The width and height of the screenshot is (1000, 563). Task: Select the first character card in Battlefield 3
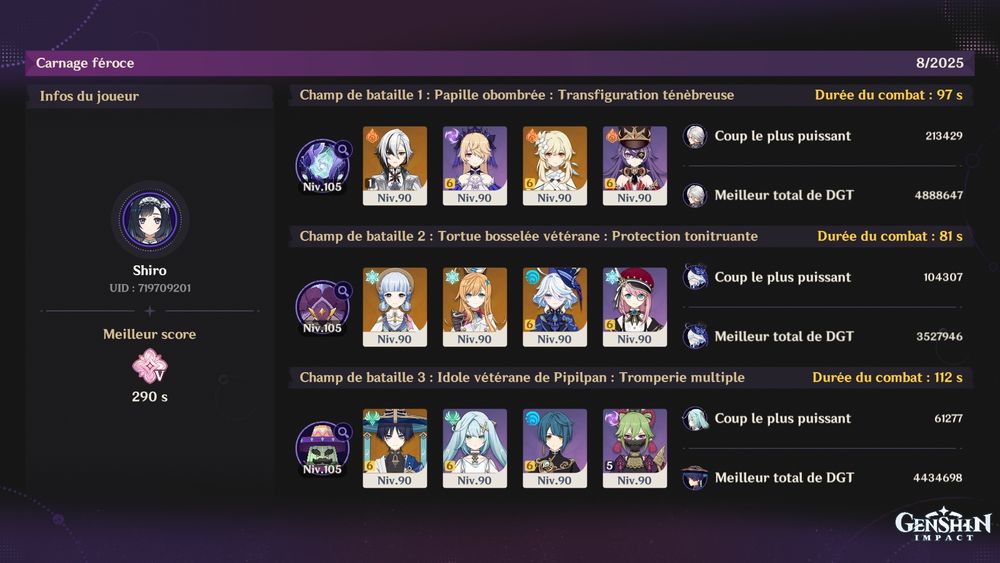[x=395, y=448]
